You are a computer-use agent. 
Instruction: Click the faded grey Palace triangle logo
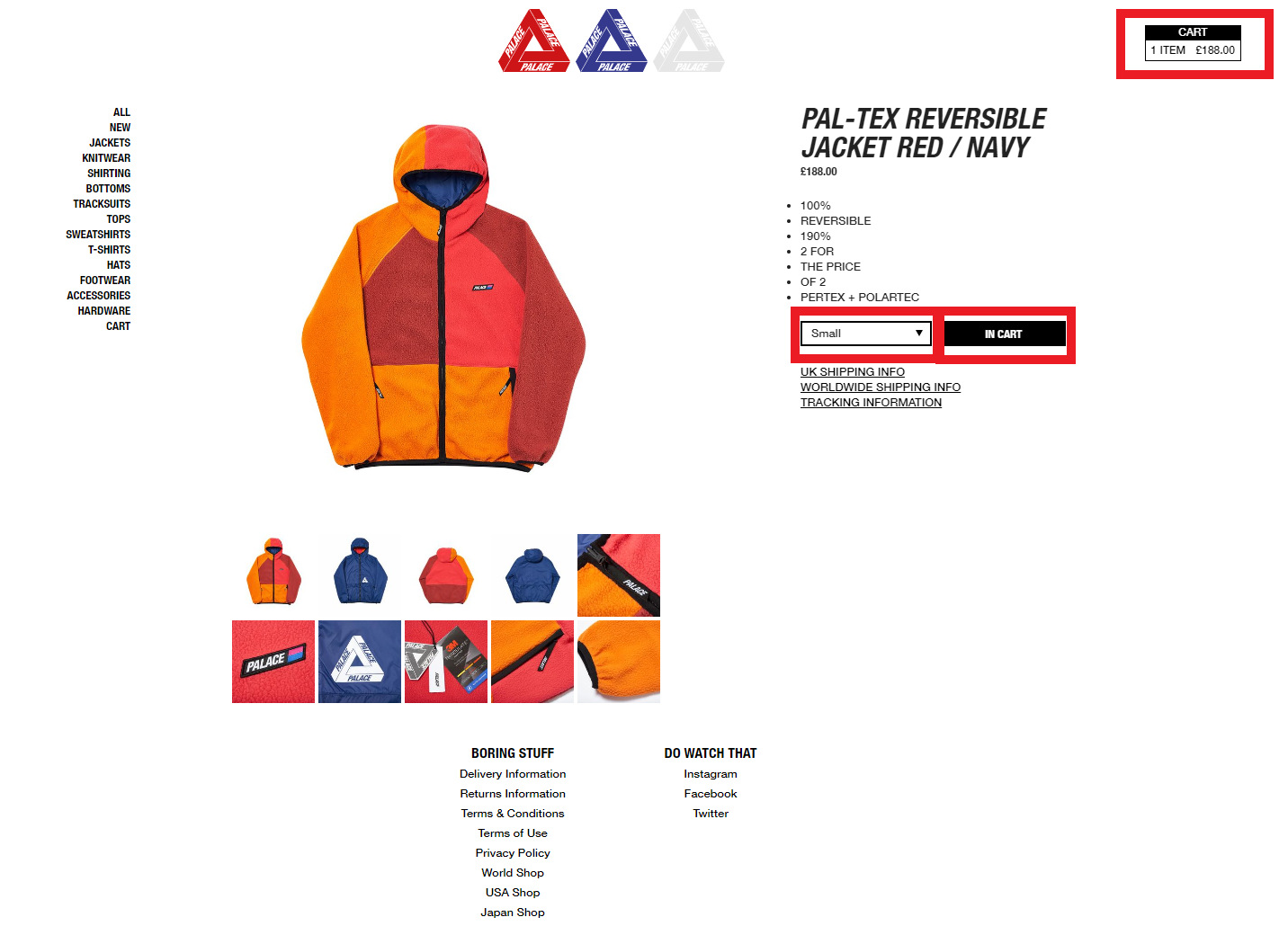[x=689, y=41]
